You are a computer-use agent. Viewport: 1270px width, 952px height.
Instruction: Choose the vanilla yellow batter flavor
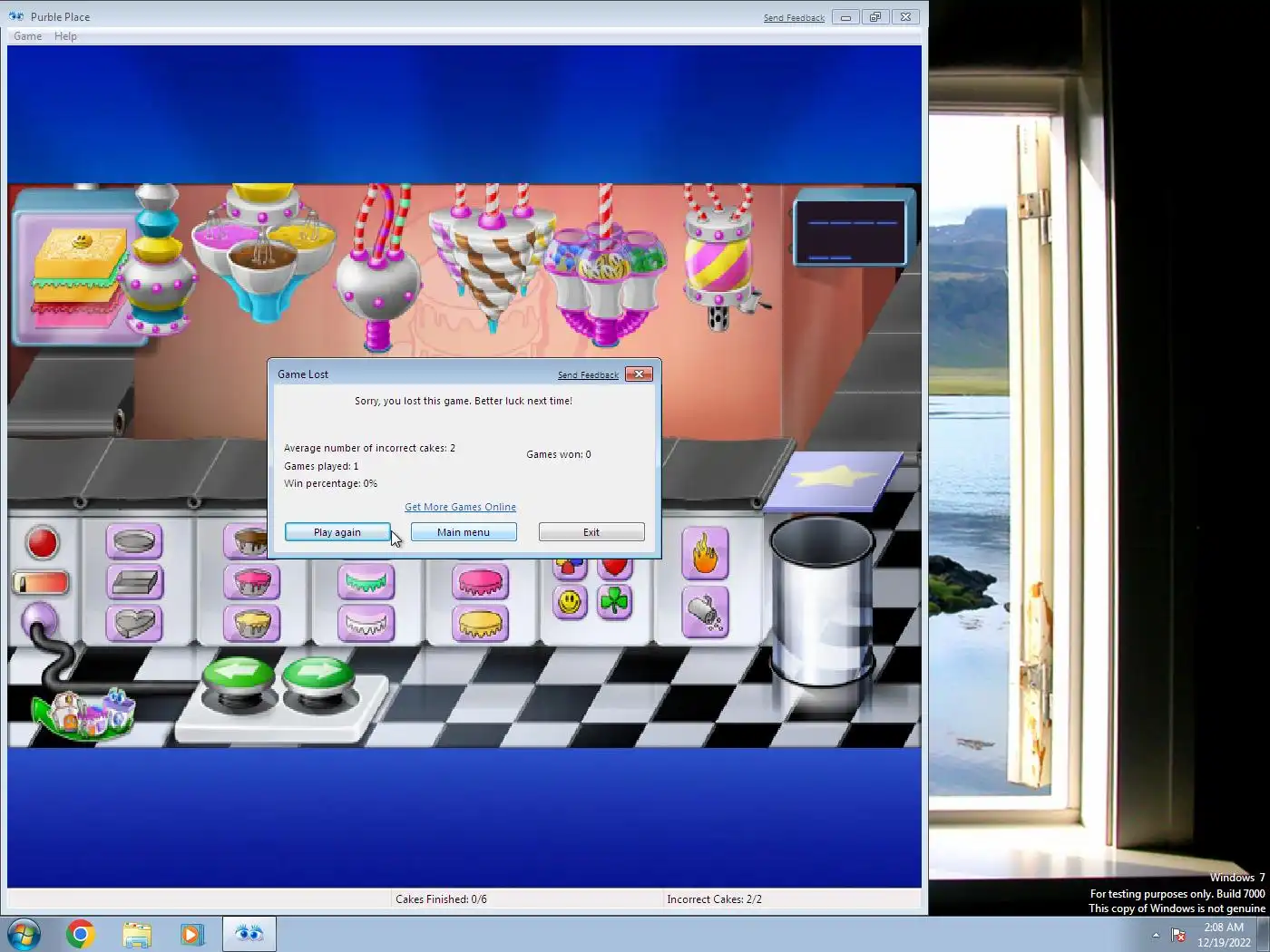[x=251, y=624]
